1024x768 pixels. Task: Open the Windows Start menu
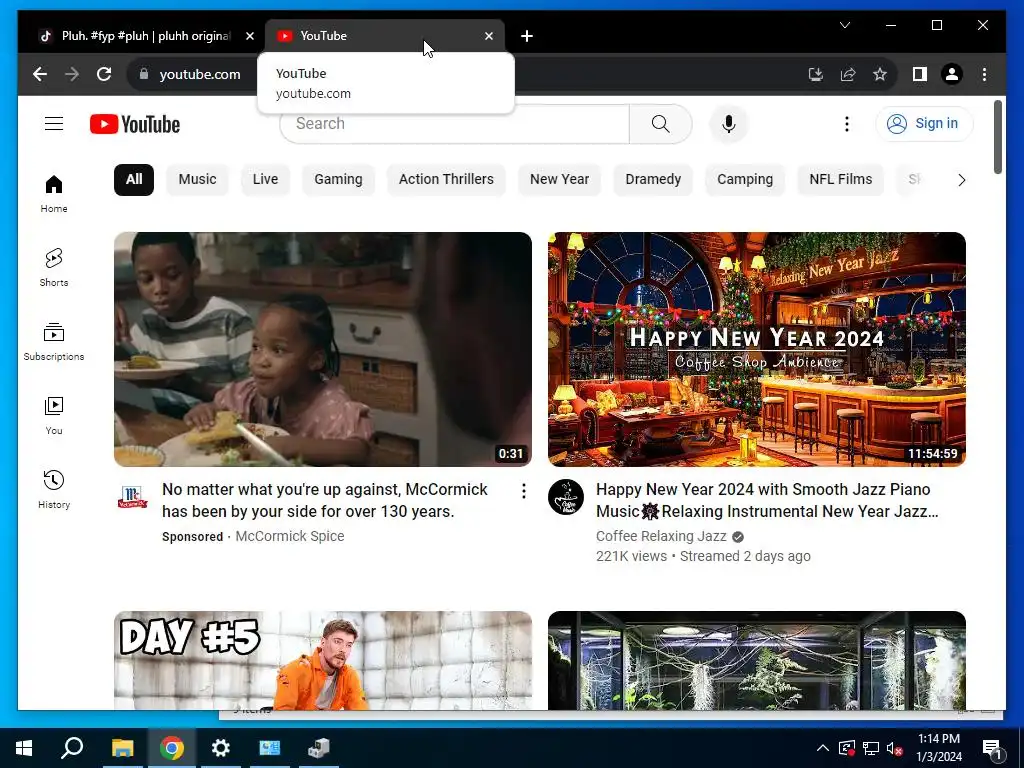coord(24,748)
